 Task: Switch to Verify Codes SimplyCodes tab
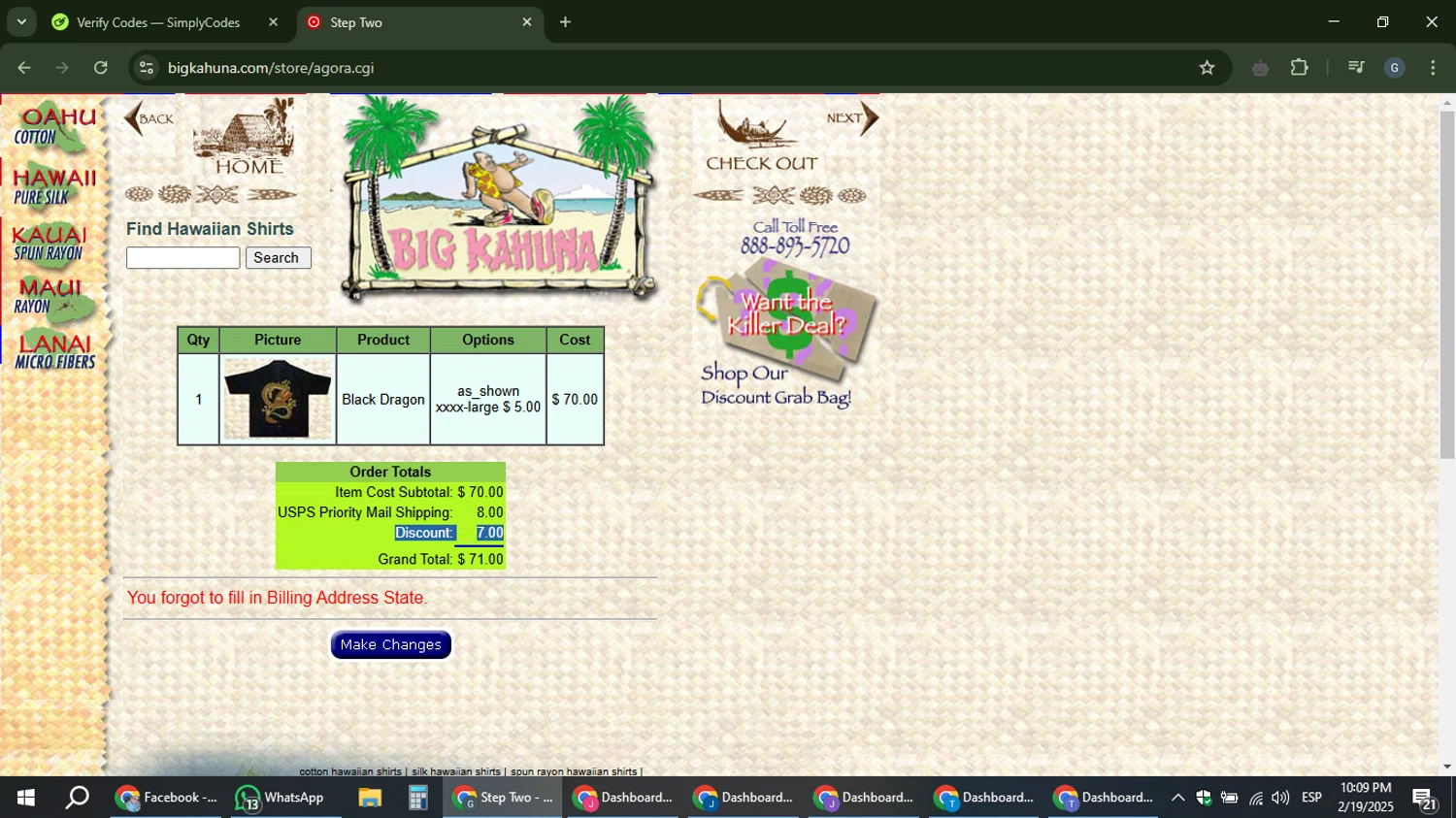click(158, 22)
